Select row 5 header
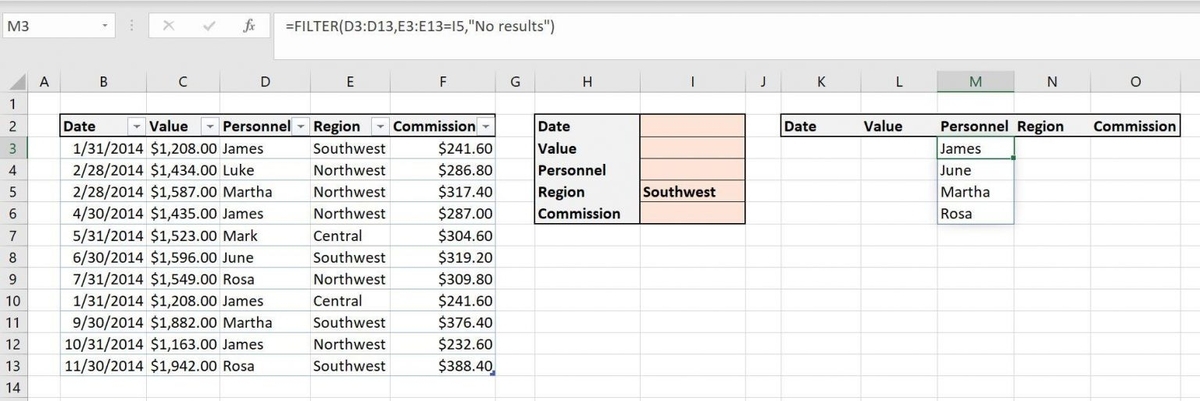This screenshot has height=401, width=1200. coord(15,192)
